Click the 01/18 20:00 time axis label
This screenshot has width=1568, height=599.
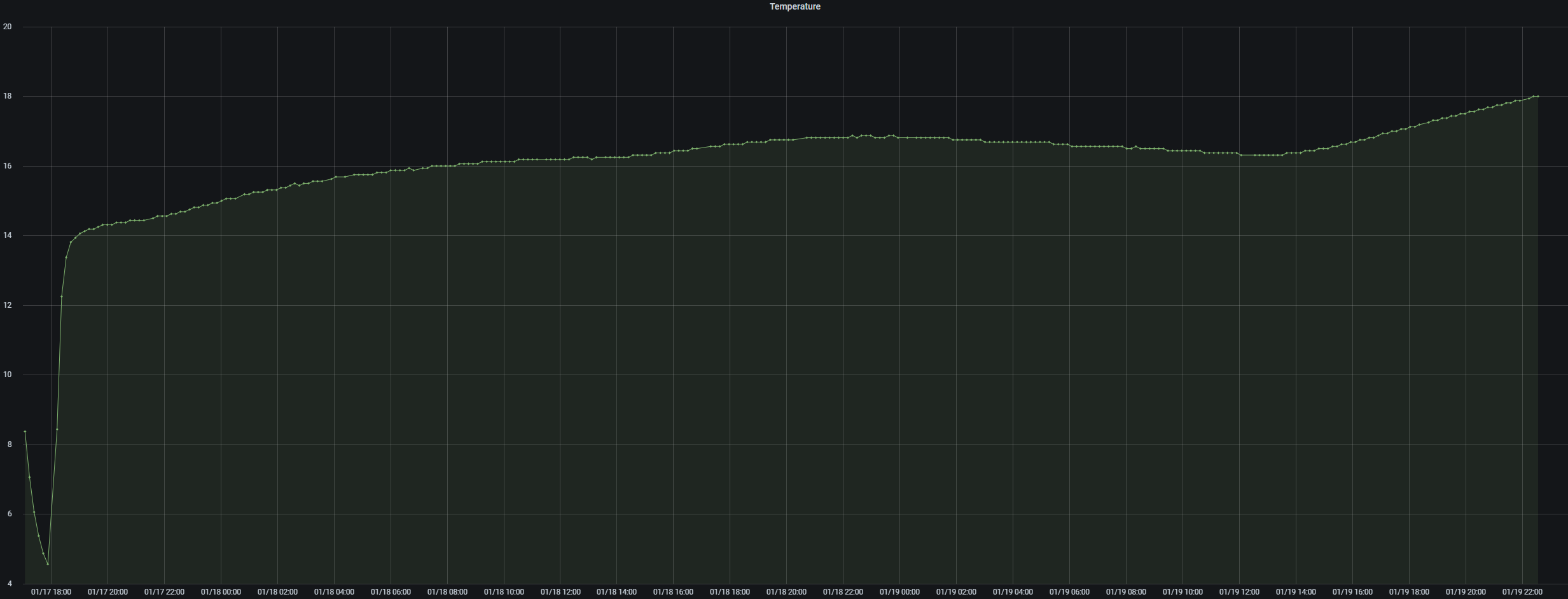click(786, 592)
